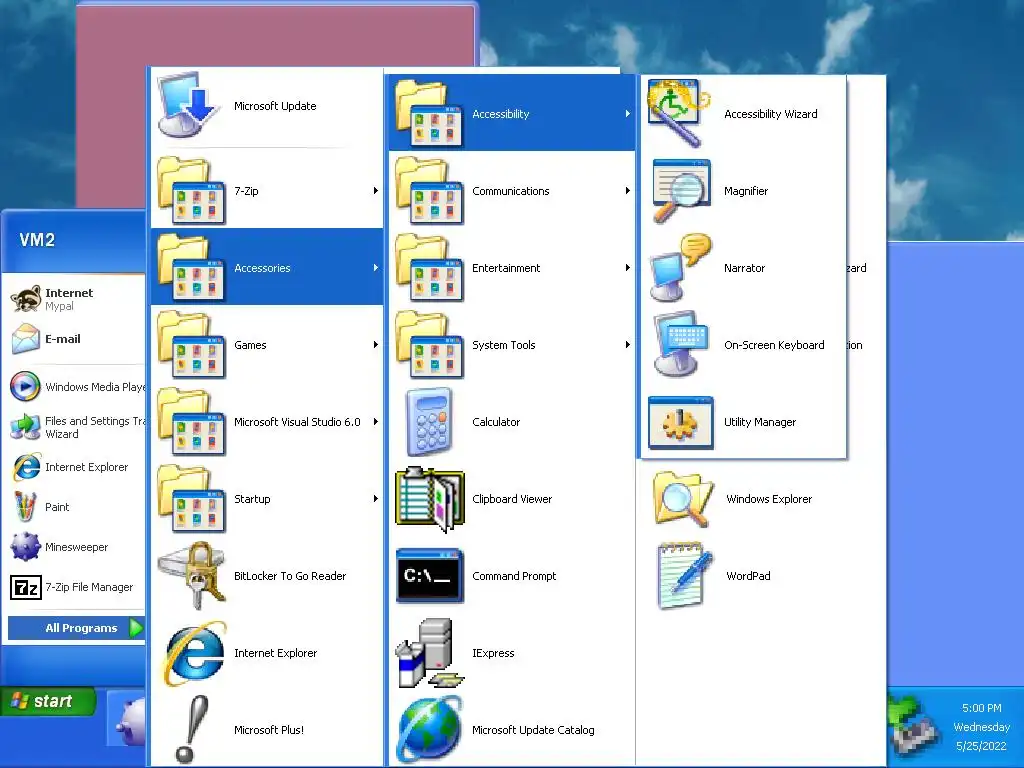Expand the Accessories submenu arrow

tap(376, 268)
